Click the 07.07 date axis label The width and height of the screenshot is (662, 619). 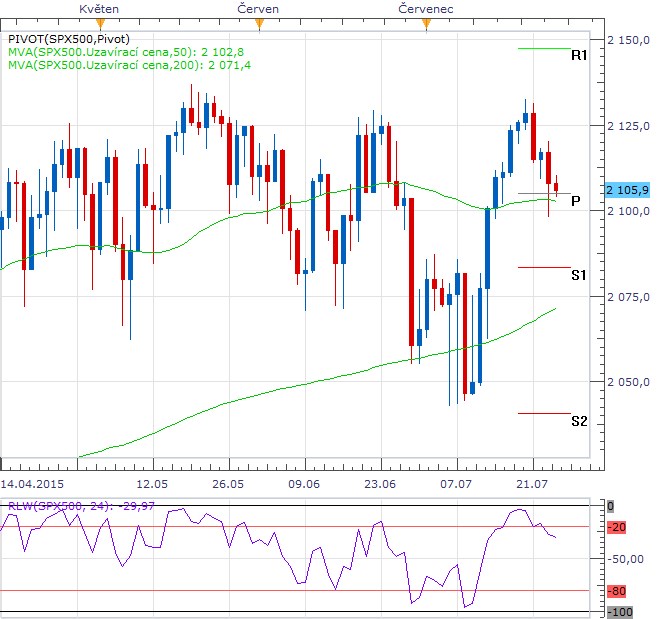point(456,484)
